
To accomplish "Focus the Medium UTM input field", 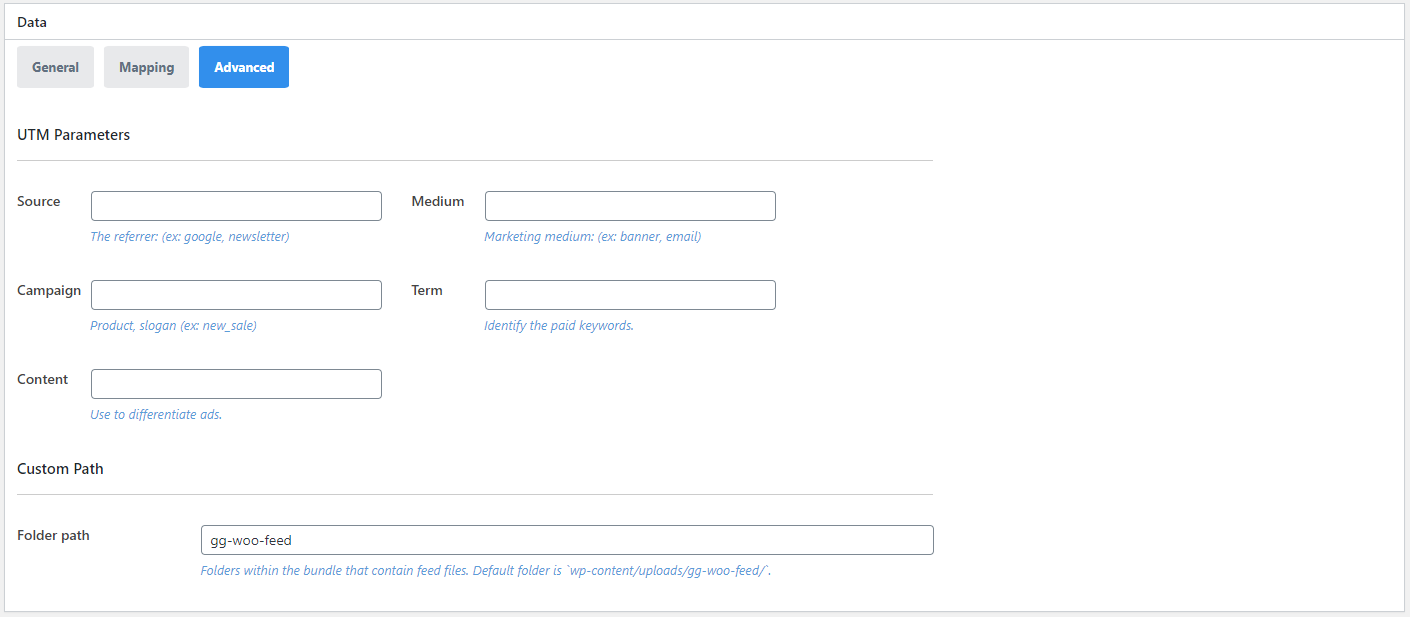I will coord(630,206).
